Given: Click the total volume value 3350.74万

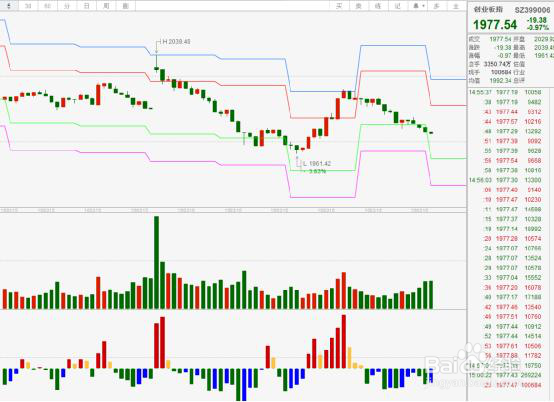Looking at the screenshot, I should [x=497, y=64].
